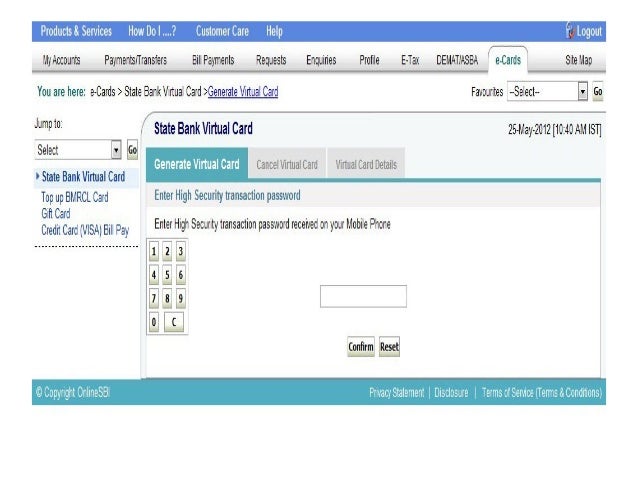This screenshot has height=479, width=638.
Task: Open Credit Card (VISA) Bill Pay
Action: [x=85, y=230]
